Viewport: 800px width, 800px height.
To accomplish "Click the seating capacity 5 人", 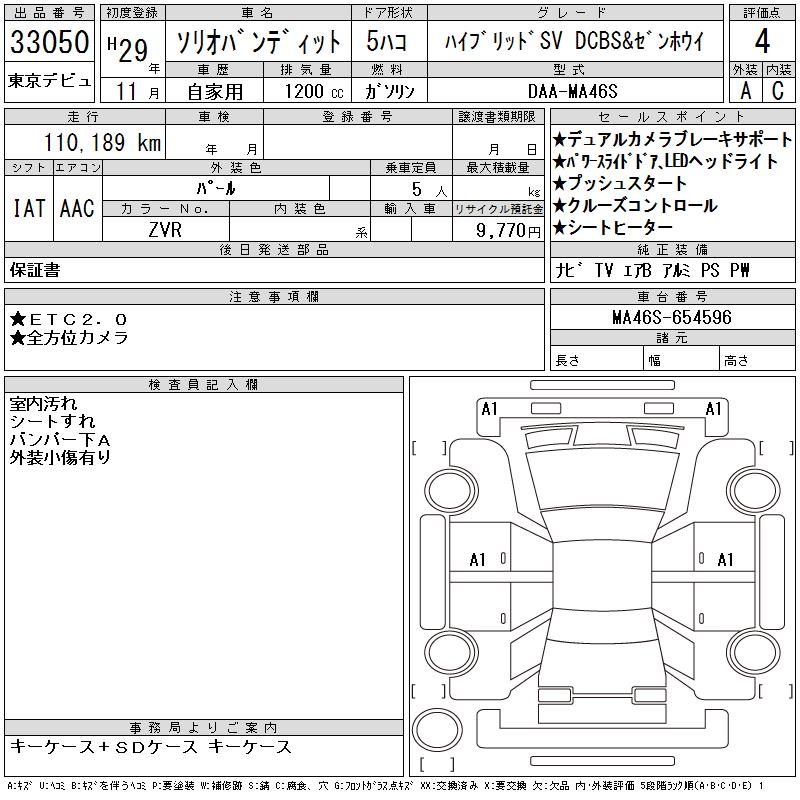I will tap(429, 189).
